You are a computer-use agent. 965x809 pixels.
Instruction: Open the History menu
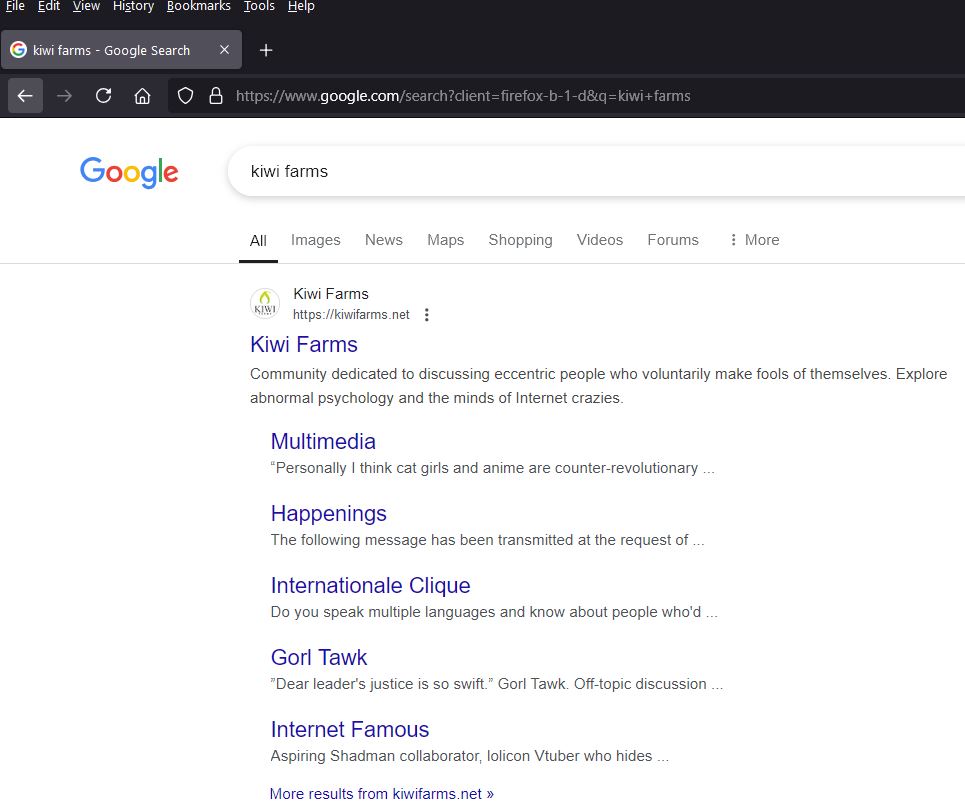click(x=134, y=6)
